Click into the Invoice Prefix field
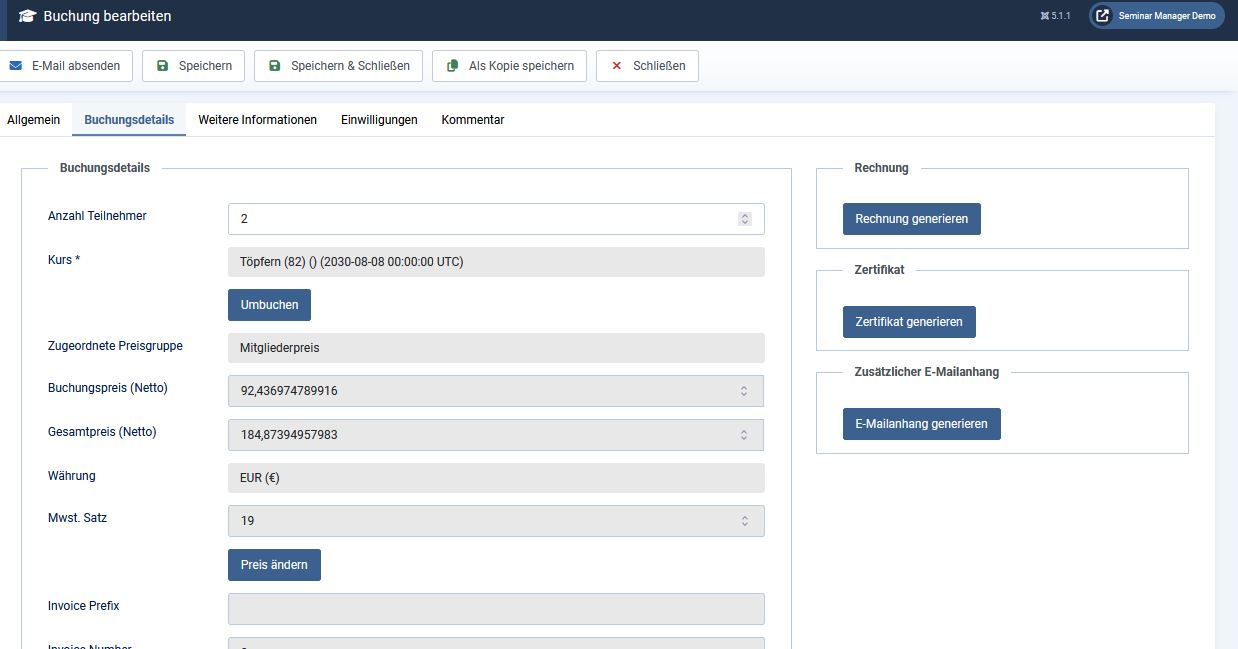The width and height of the screenshot is (1238, 649). 496,609
